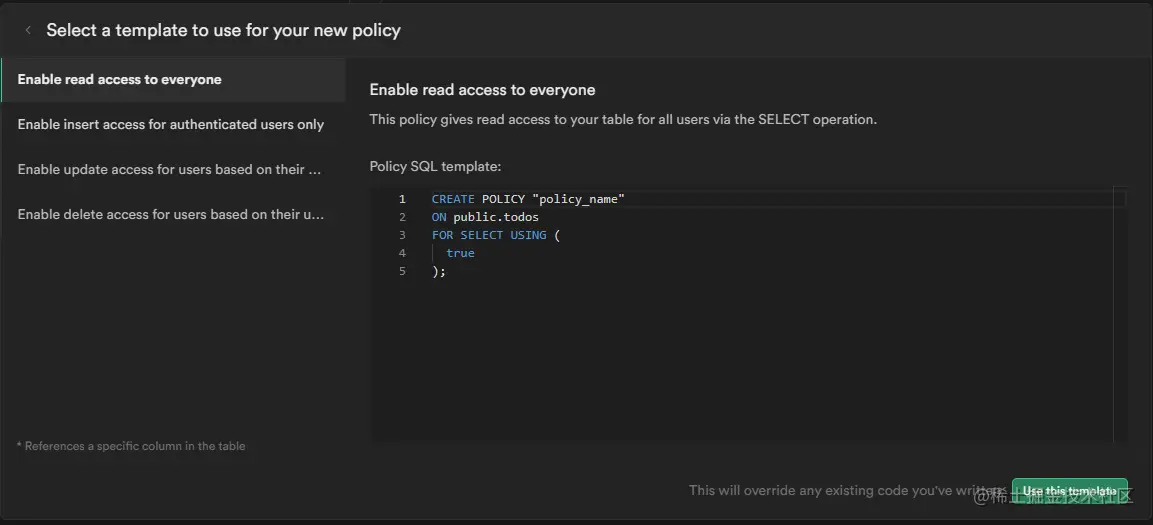Choose the insert access for authenticated users template
The image size is (1153, 525).
(x=171, y=125)
